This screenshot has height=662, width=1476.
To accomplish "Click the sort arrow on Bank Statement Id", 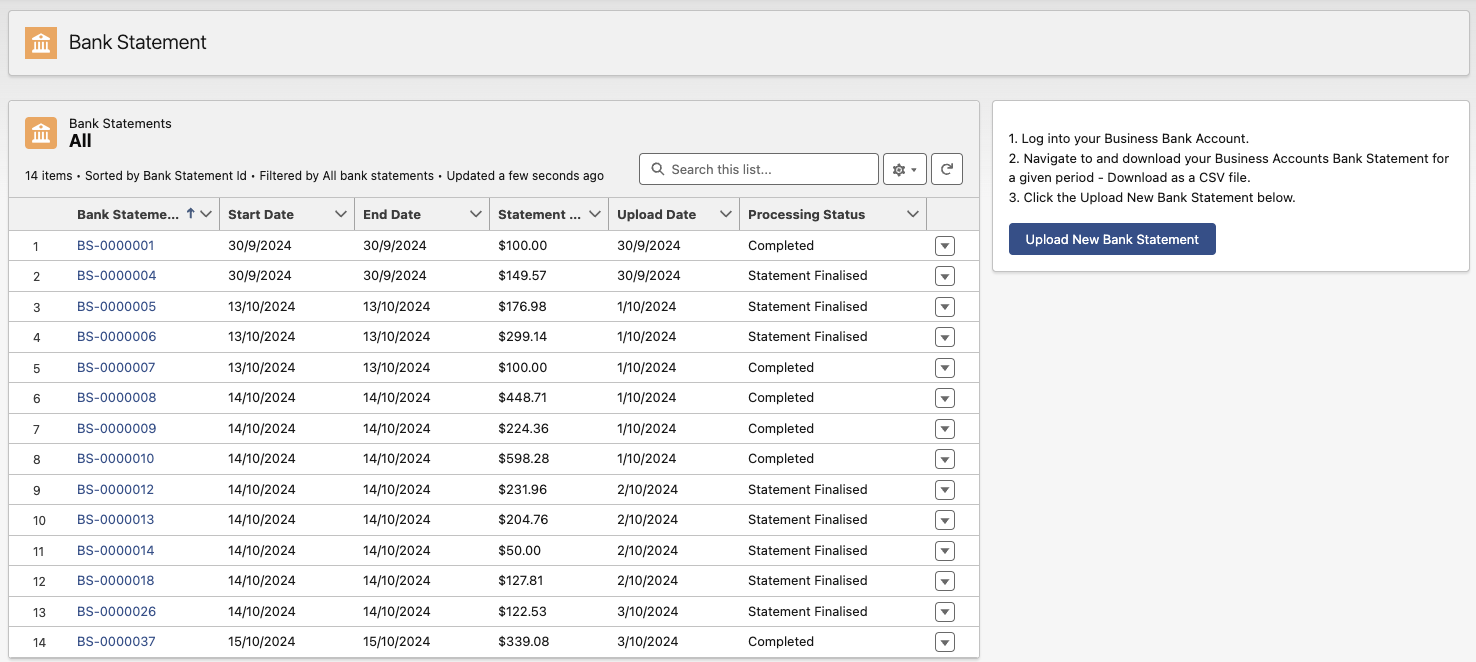I will pos(190,214).
